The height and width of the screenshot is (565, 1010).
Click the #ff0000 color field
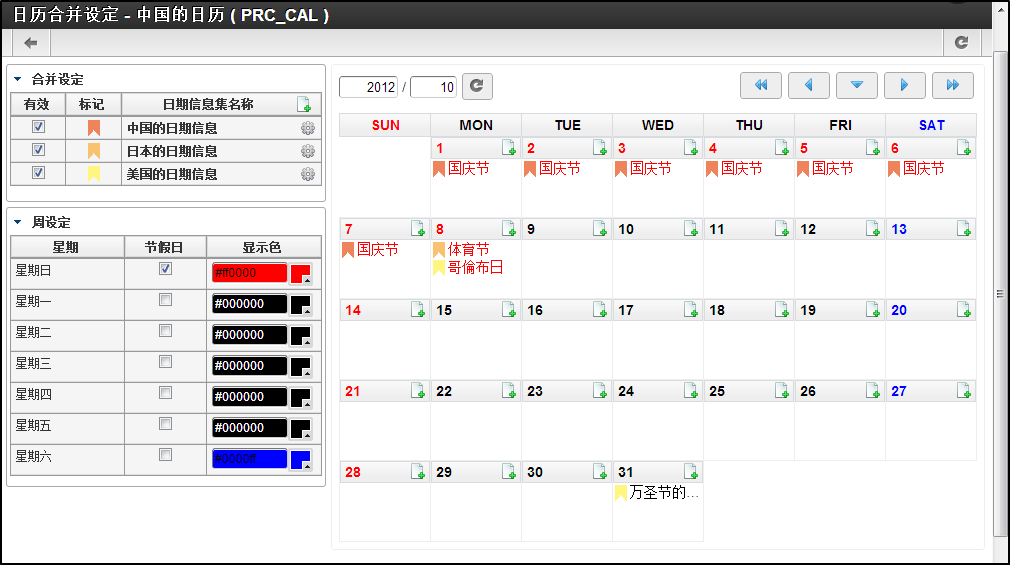pos(249,273)
